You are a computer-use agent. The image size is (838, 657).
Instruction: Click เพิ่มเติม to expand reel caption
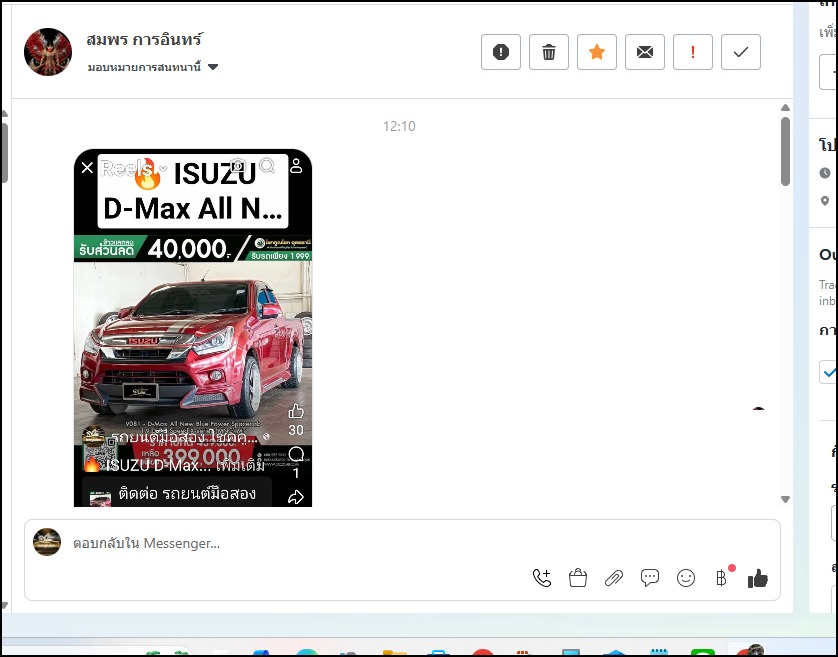tap(240, 465)
